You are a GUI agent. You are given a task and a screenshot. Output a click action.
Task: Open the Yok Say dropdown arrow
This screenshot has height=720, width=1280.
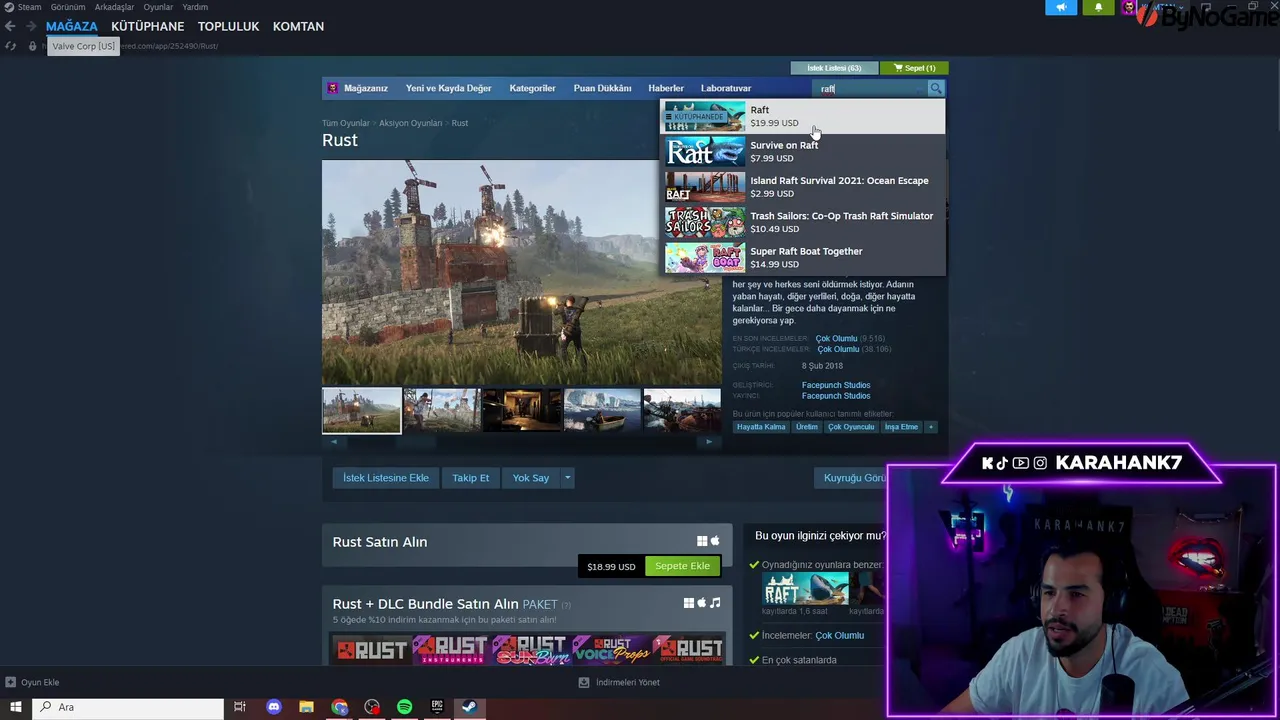point(567,478)
